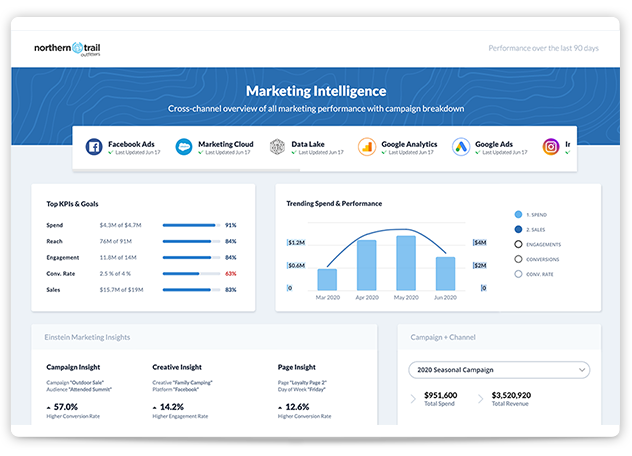Viewport: 632px width, 456px height.
Task: Expand the Total Revenue chevron
Action: [480, 399]
